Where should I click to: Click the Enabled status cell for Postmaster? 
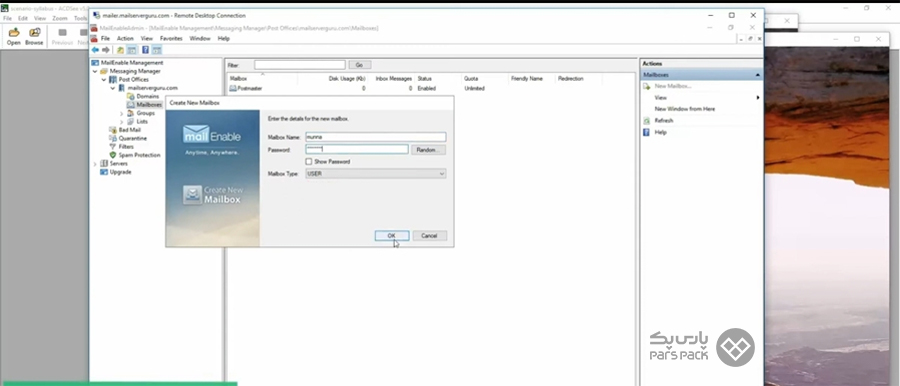tap(426, 88)
